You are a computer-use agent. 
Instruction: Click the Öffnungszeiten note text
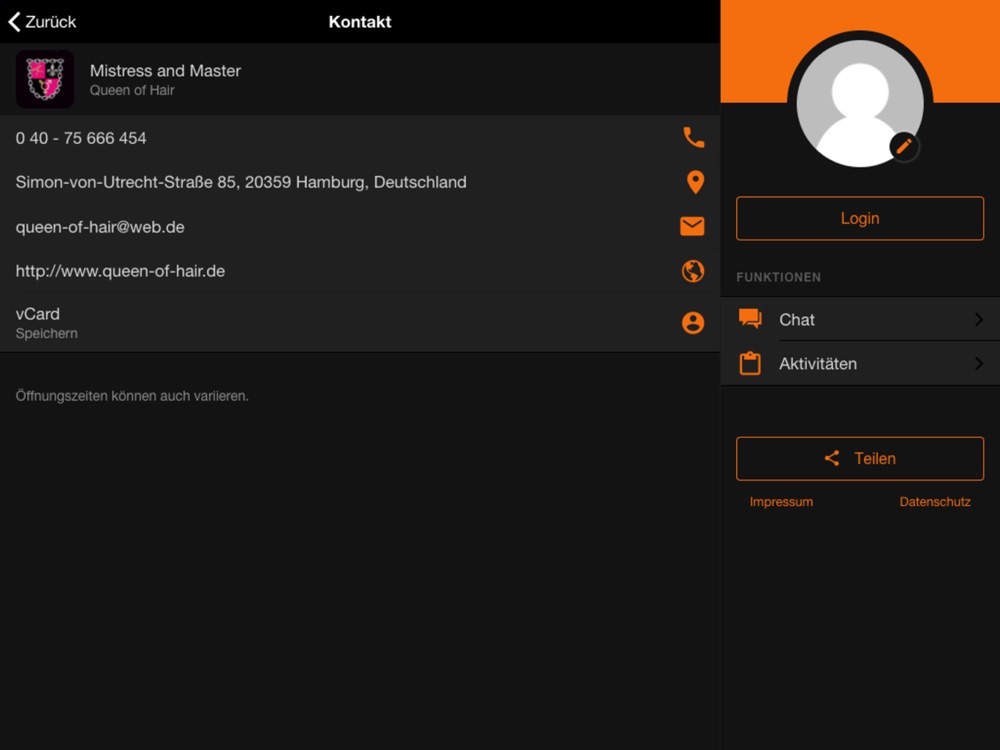(132, 396)
